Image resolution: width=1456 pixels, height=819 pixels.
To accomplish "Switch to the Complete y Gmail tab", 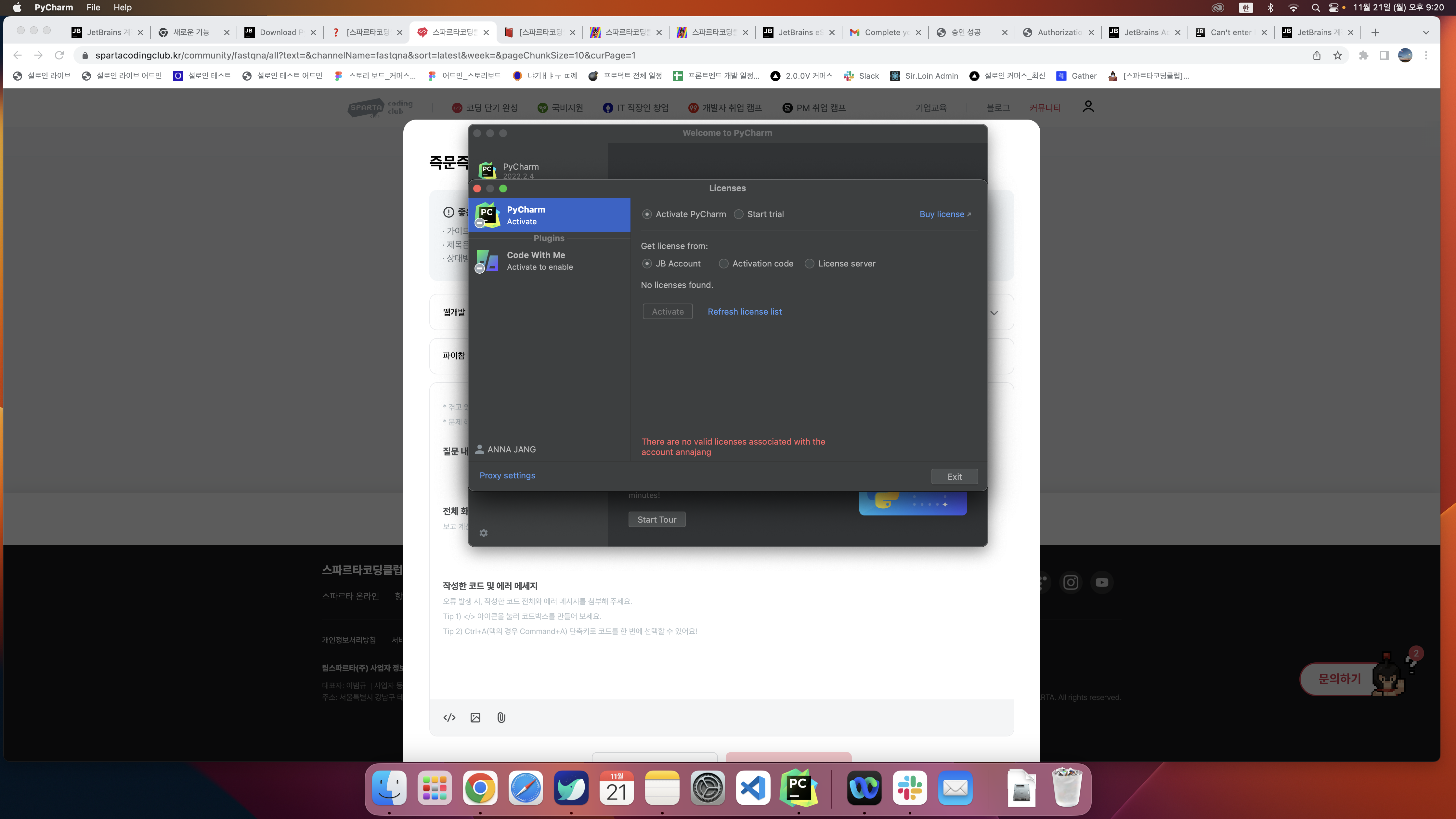I will (885, 32).
